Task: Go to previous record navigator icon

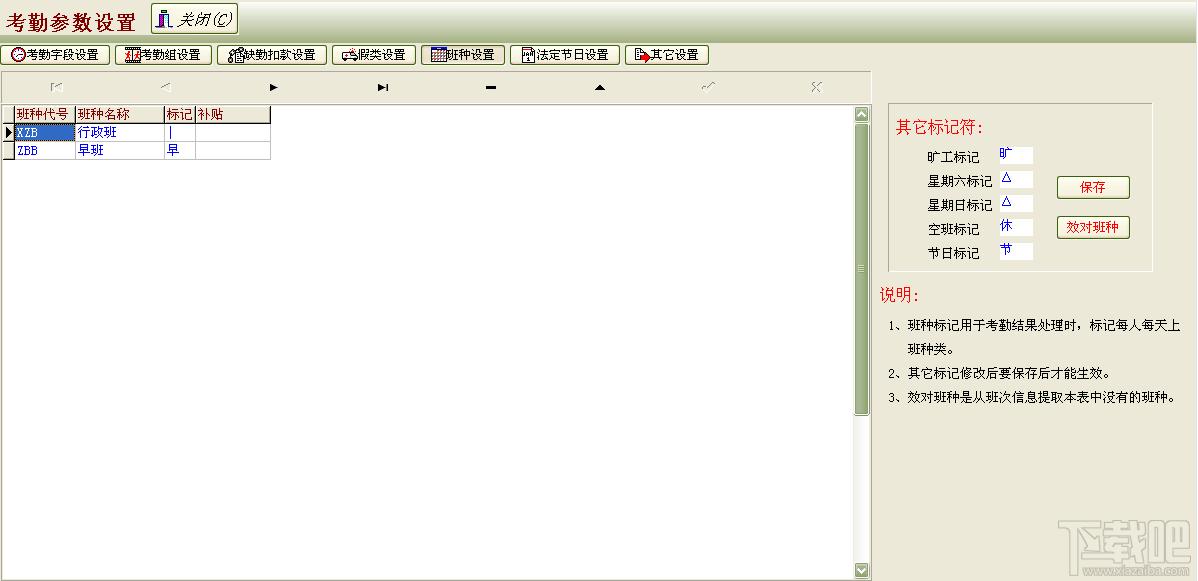Action: tap(166, 87)
